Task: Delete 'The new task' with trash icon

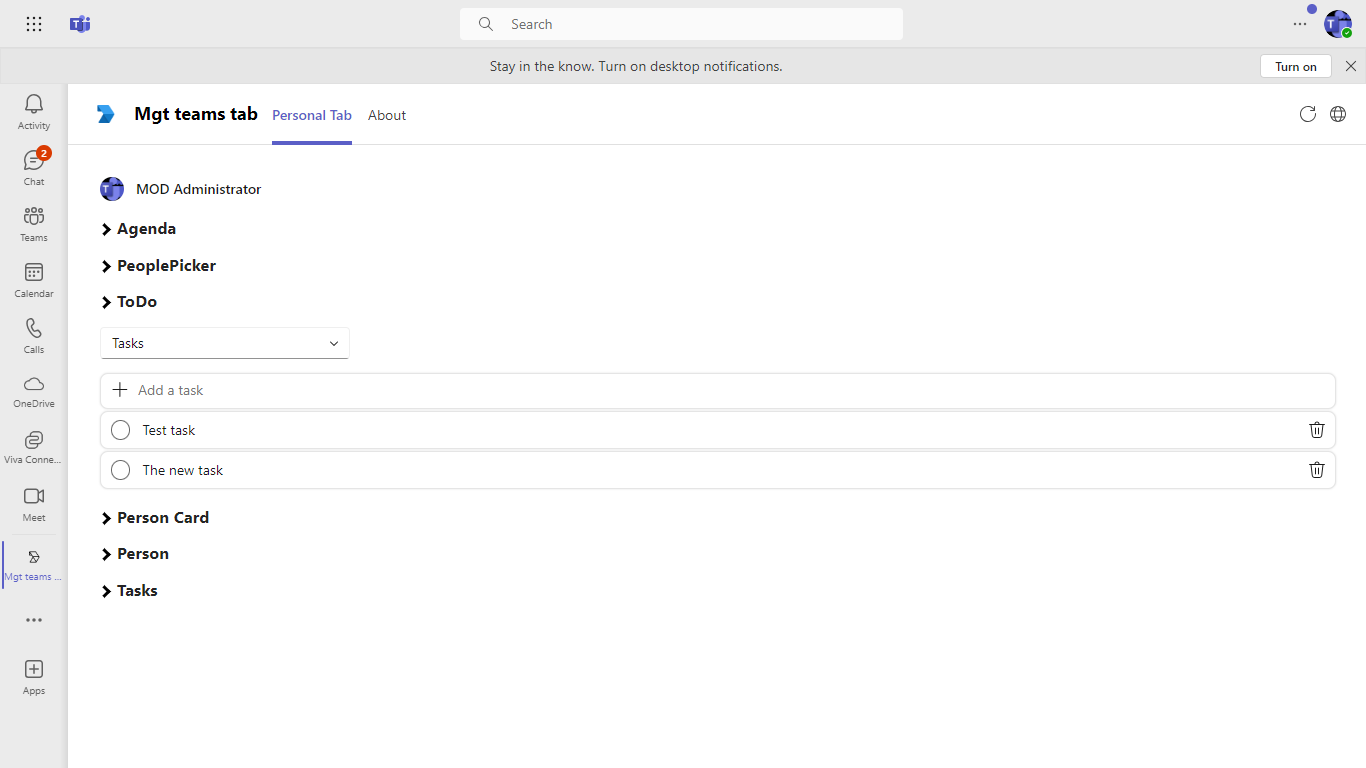Action: 1317,470
